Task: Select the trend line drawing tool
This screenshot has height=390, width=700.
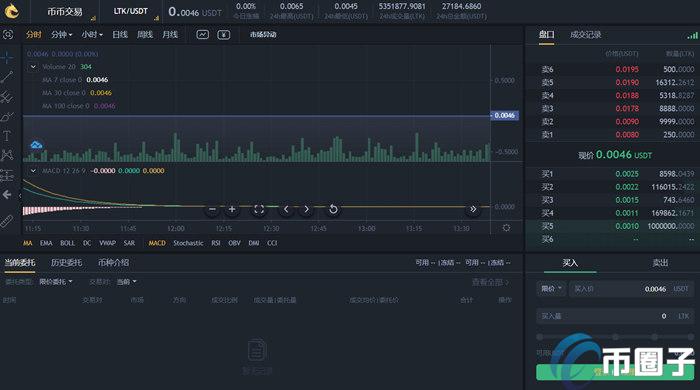Action: point(7,77)
